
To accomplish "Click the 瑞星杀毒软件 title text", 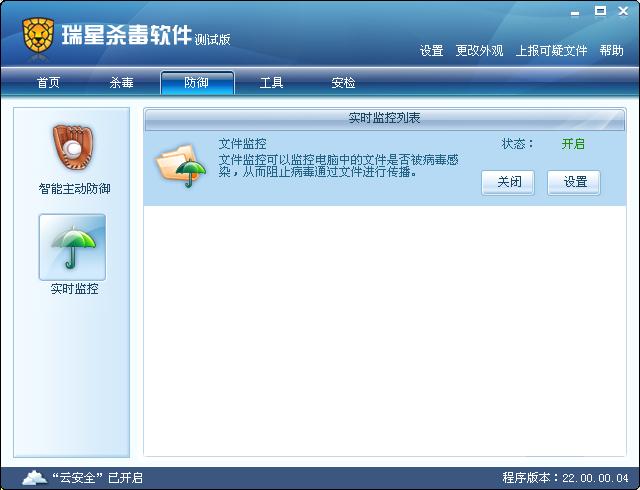I will tap(127, 35).
